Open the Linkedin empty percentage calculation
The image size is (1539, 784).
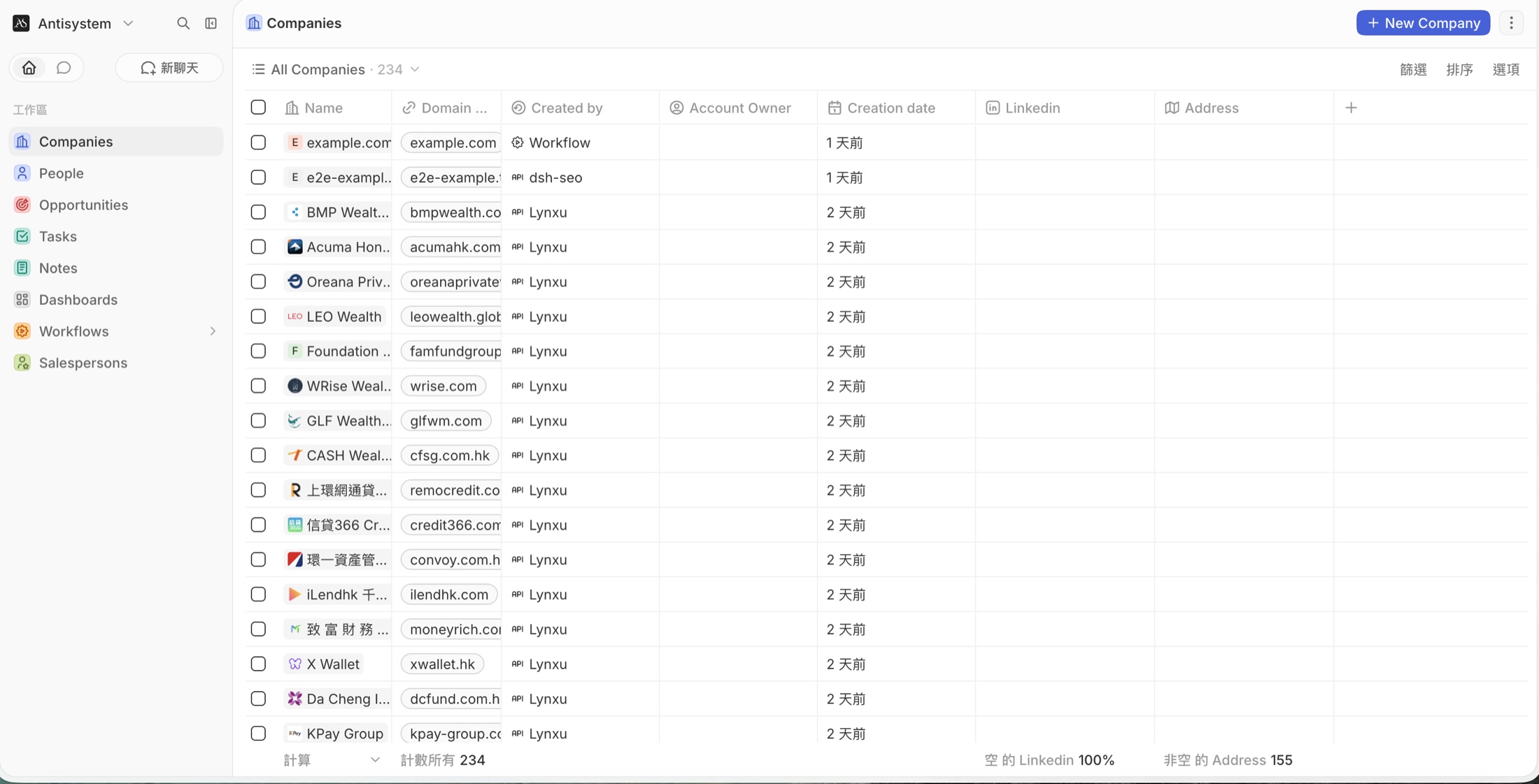1049,760
